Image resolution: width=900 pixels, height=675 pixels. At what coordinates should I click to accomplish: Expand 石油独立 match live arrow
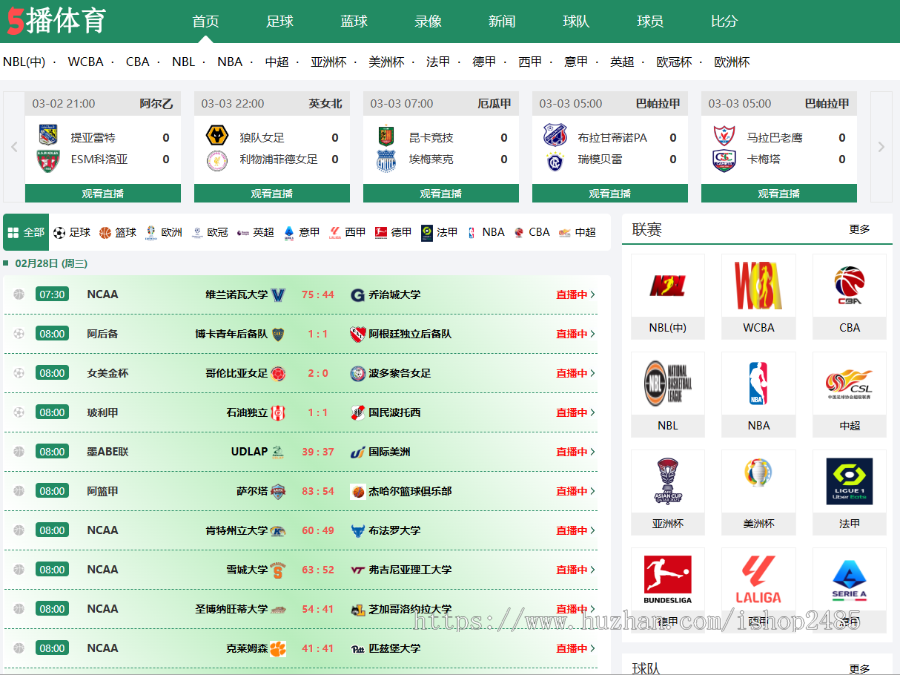click(x=593, y=413)
